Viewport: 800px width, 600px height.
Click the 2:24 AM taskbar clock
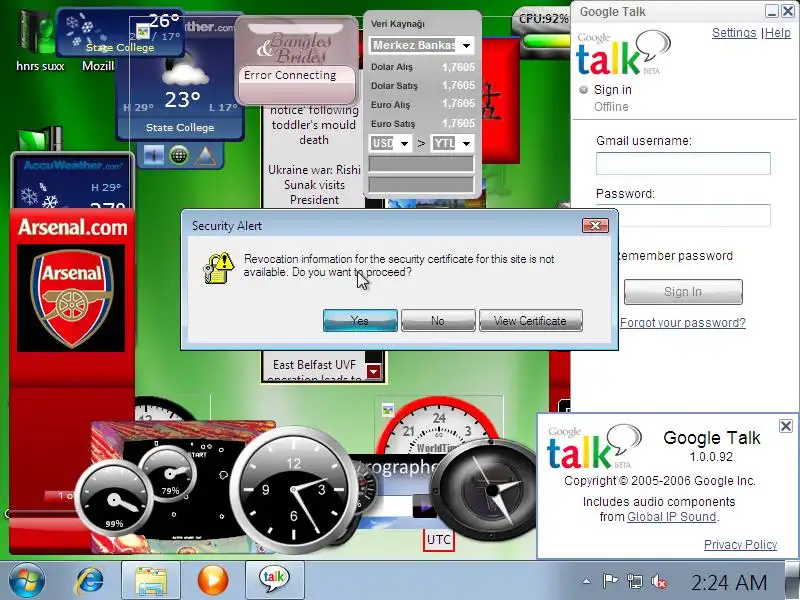tap(729, 582)
